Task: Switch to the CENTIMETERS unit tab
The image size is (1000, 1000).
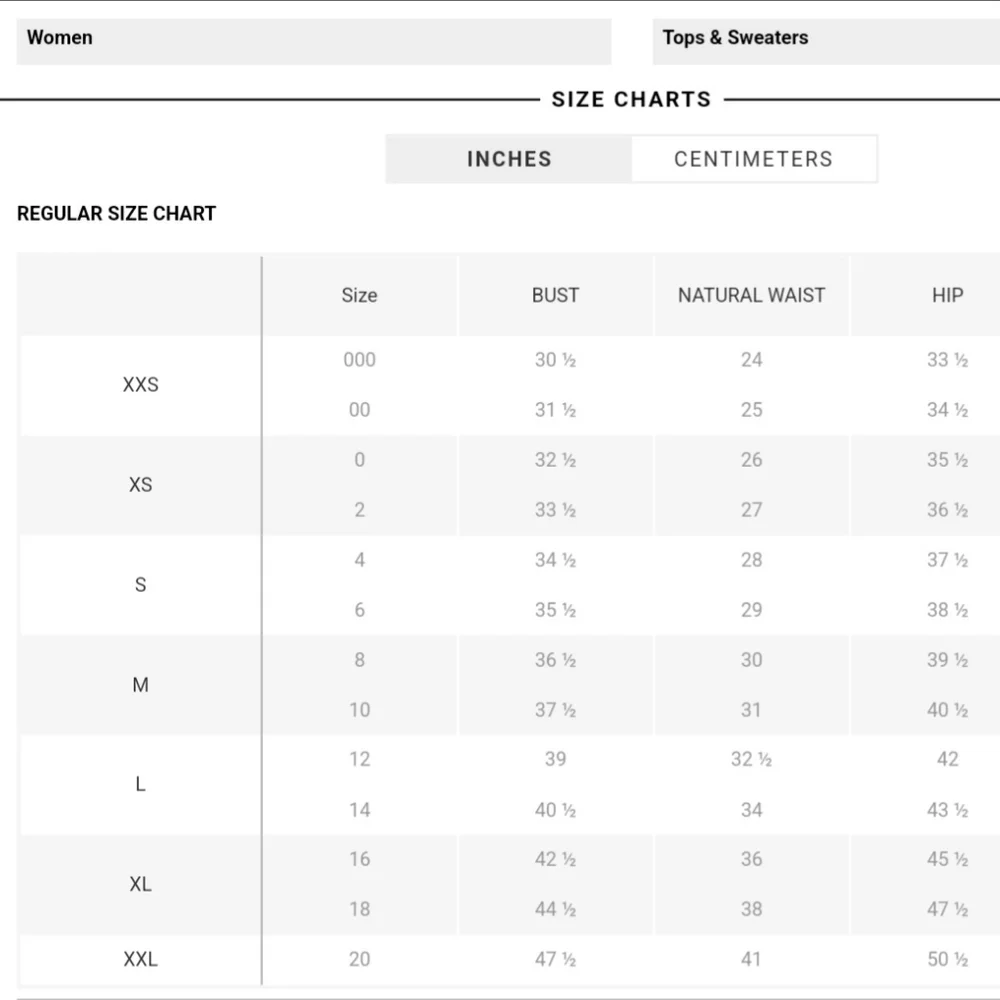Action: click(x=754, y=159)
